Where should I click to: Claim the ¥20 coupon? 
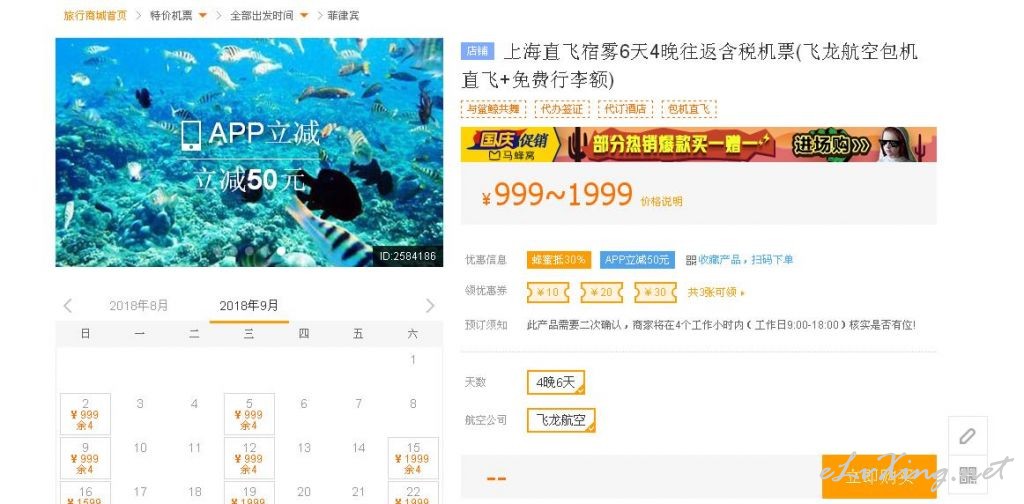point(601,292)
